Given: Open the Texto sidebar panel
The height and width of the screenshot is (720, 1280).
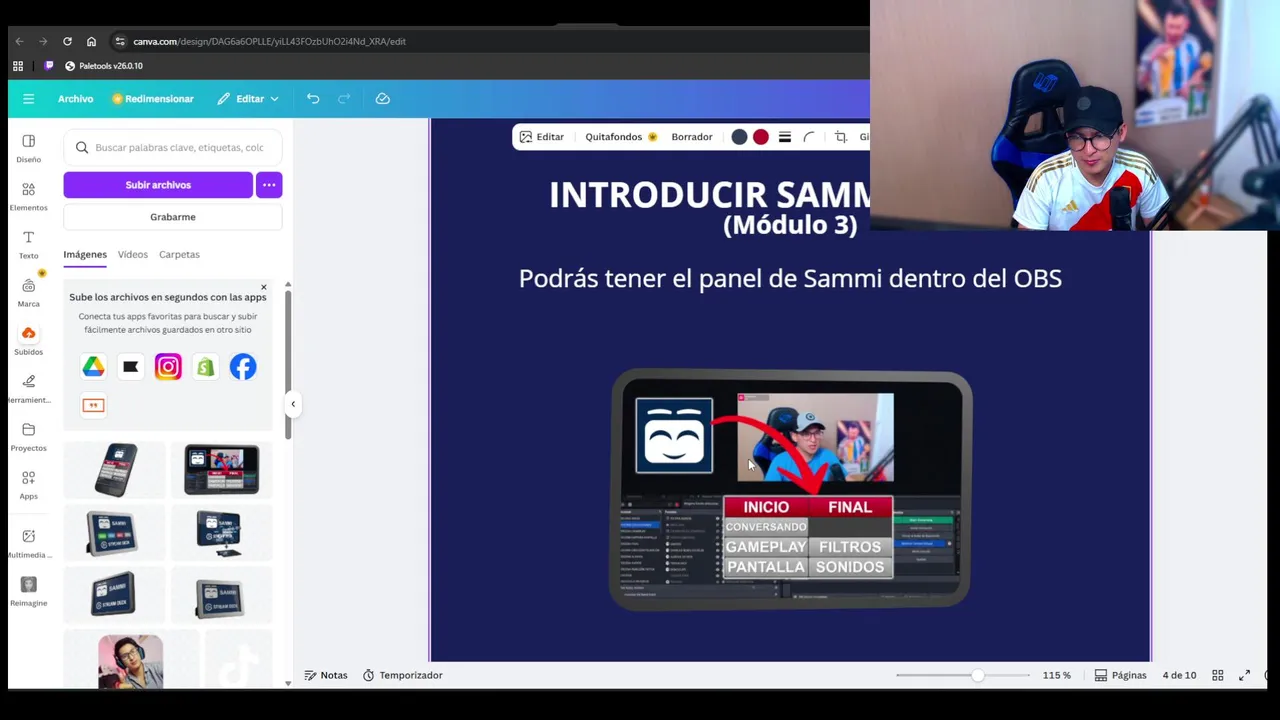Looking at the screenshot, I should pyautogui.click(x=28, y=244).
